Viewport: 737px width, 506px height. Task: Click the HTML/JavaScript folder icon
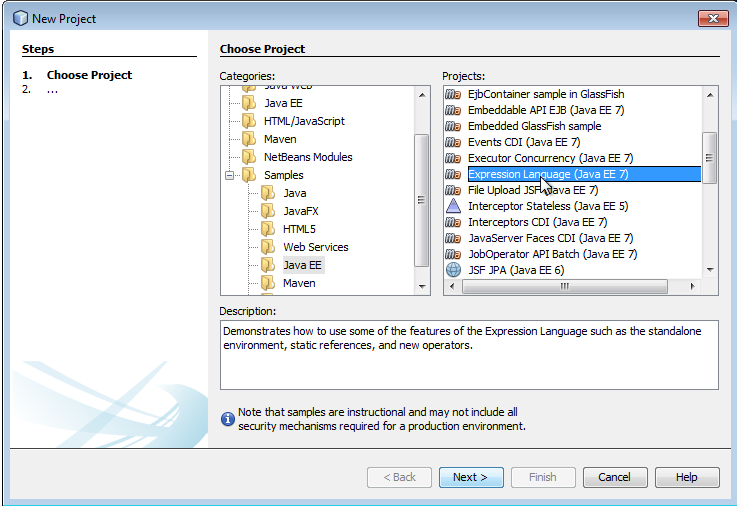point(249,121)
